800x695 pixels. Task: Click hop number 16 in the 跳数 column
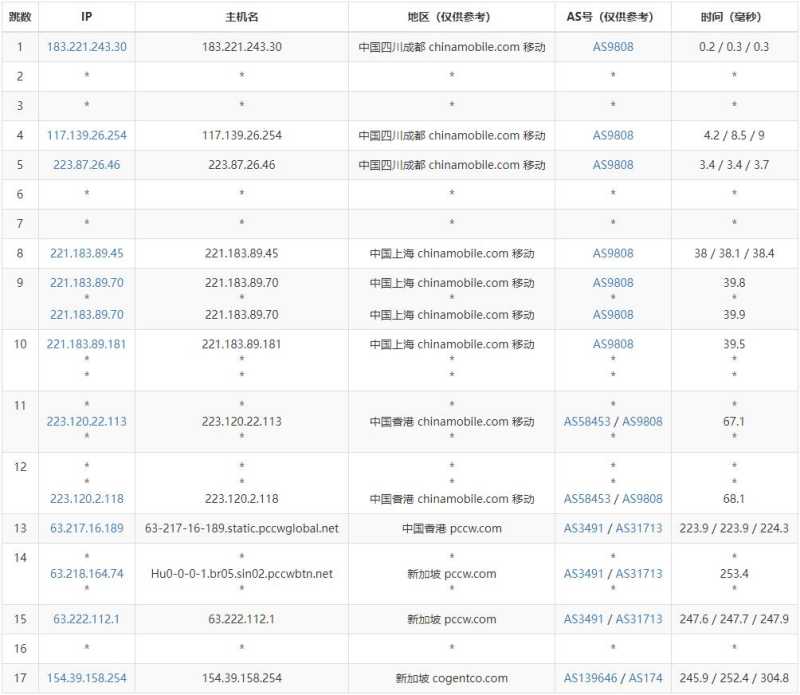(x=20, y=649)
